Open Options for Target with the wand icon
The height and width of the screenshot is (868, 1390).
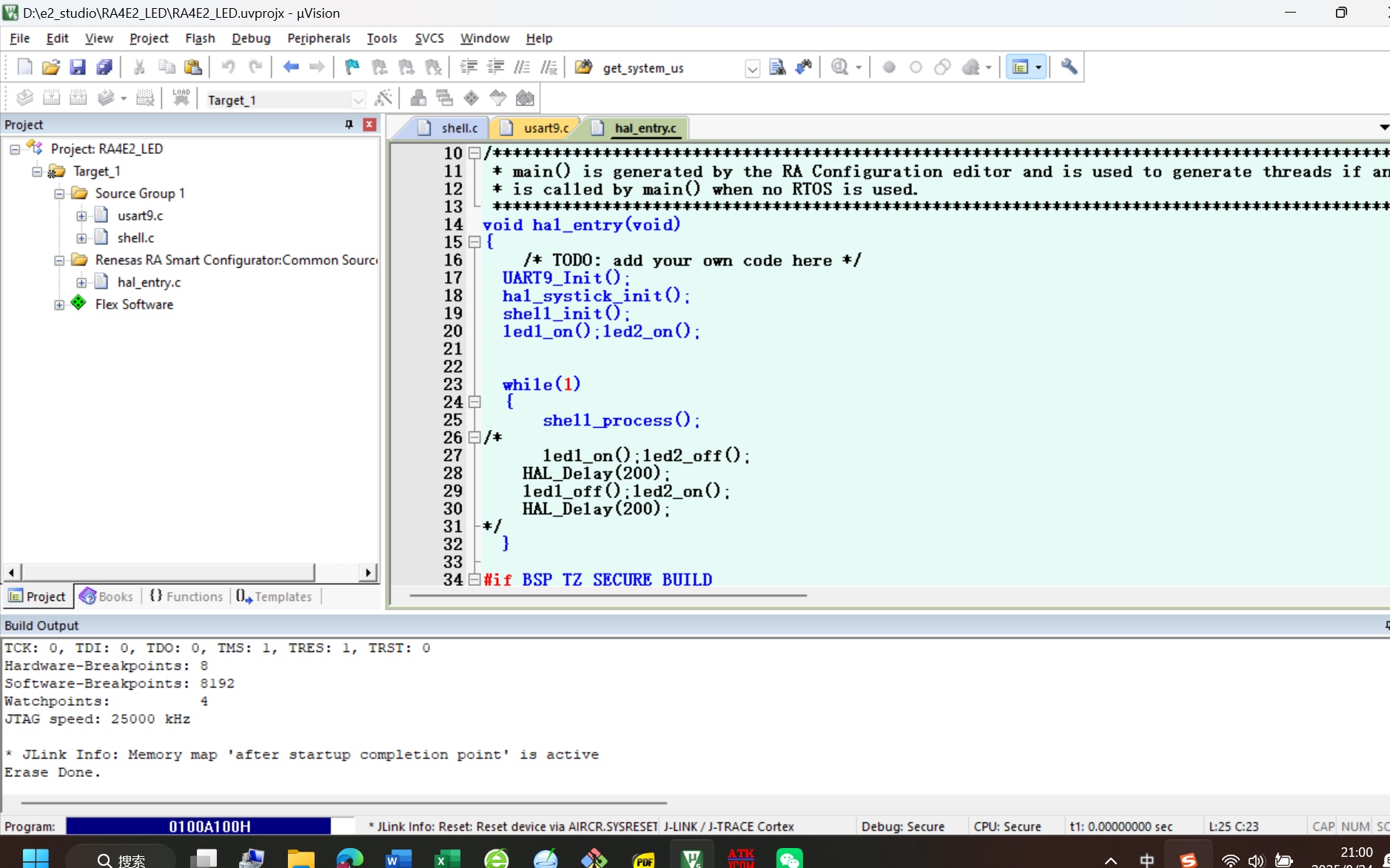click(x=383, y=98)
